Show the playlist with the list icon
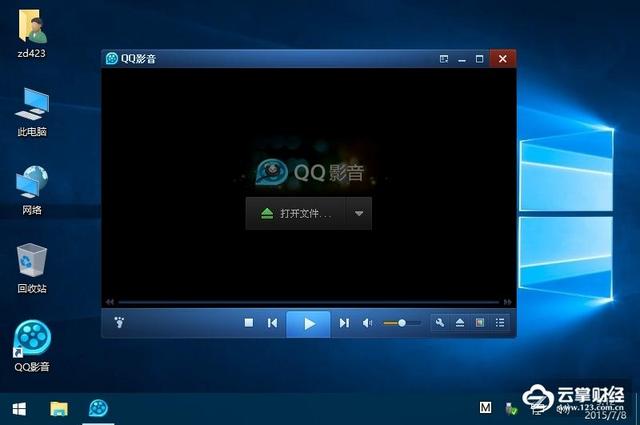 coord(500,323)
